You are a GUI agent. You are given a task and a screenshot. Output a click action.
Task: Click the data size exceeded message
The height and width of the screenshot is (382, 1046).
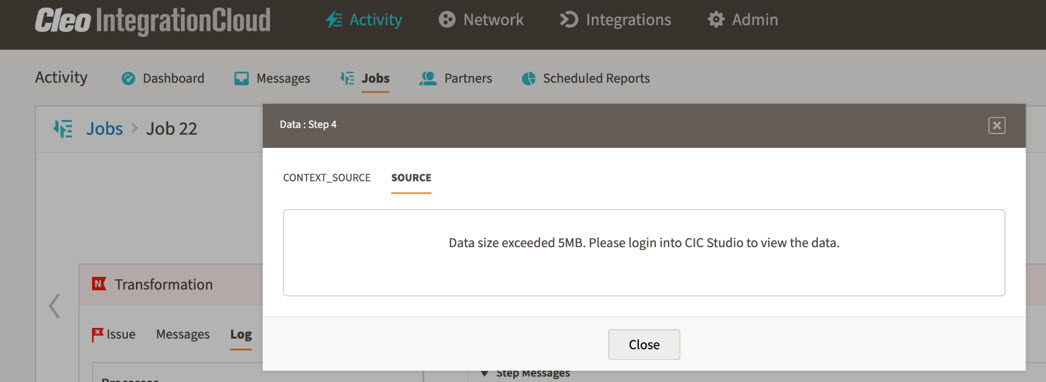tap(644, 243)
